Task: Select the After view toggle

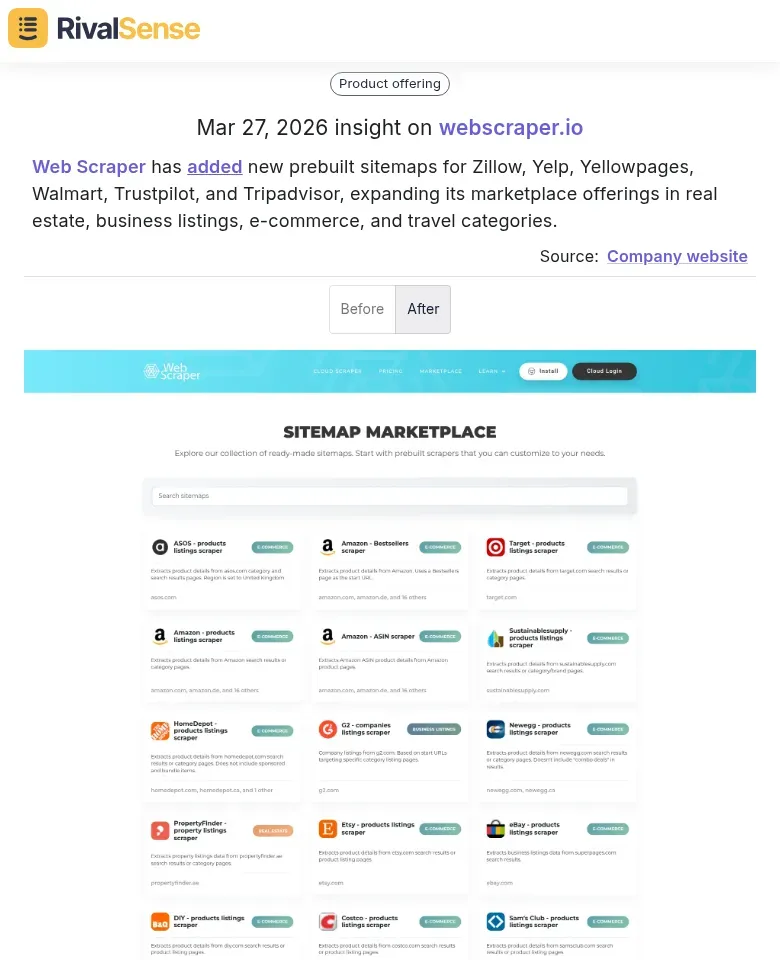Action: tap(423, 309)
